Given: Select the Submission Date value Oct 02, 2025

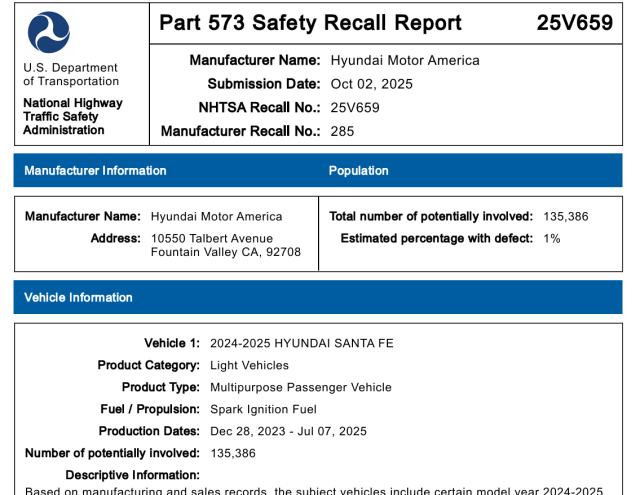Looking at the screenshot, I should click(x=371, y=84).
